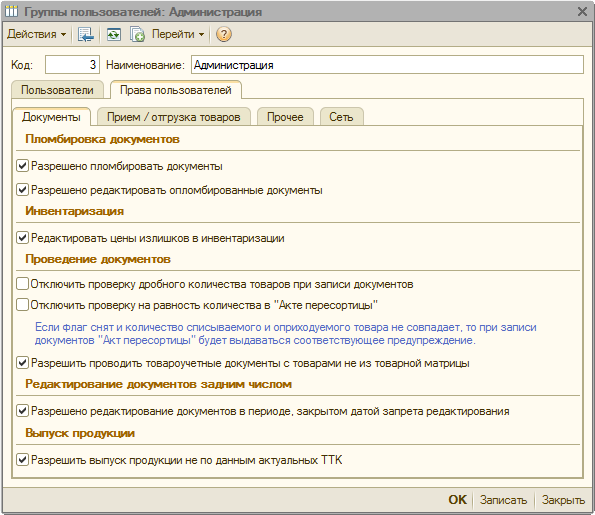Viewport: 595px width, 515px height.
Task: Uncheck Разрешено пломбировать документы
Action: [22, 166]
